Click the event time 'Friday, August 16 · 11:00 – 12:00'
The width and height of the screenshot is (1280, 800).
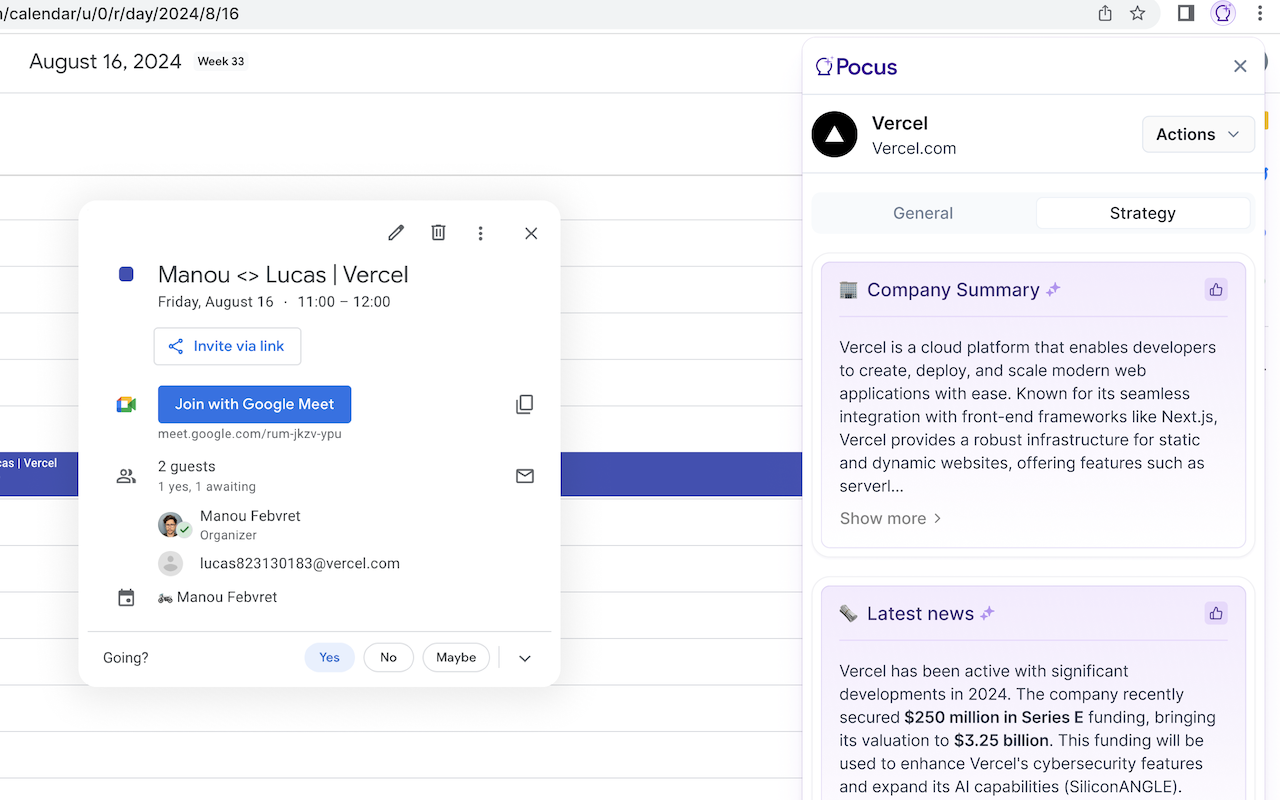[274, 302]
